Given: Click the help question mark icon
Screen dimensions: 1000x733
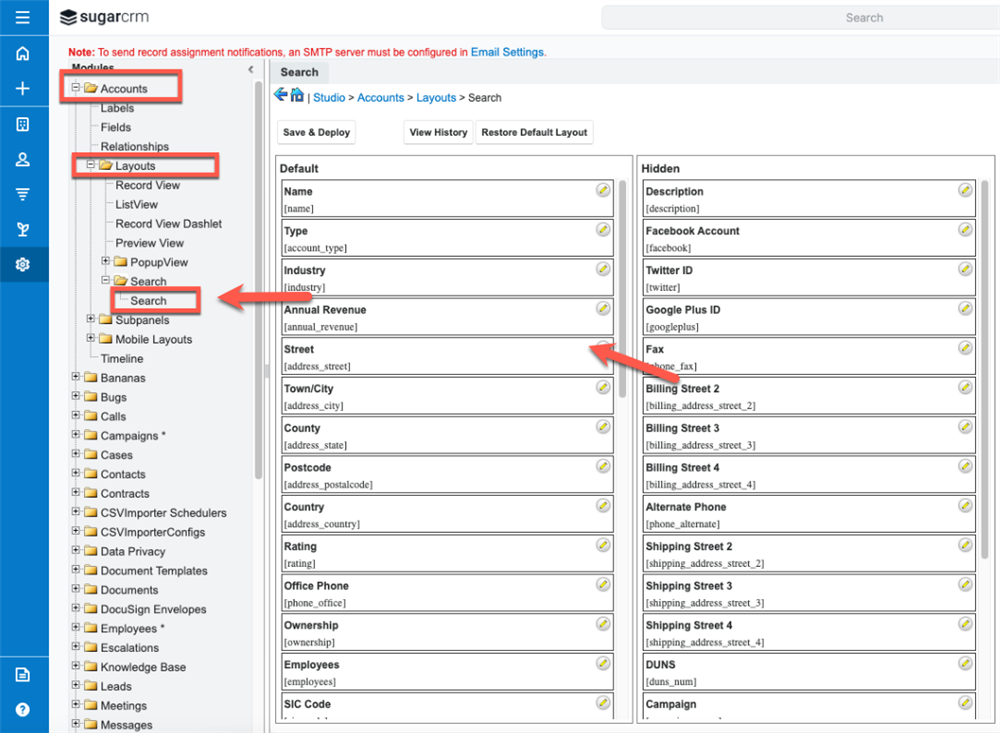Looking at the screenshot, I should [23, 709].
